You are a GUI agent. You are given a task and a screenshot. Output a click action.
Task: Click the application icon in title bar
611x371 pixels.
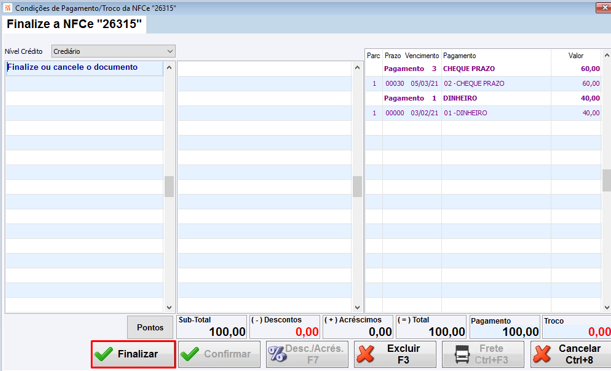[7, 7]
